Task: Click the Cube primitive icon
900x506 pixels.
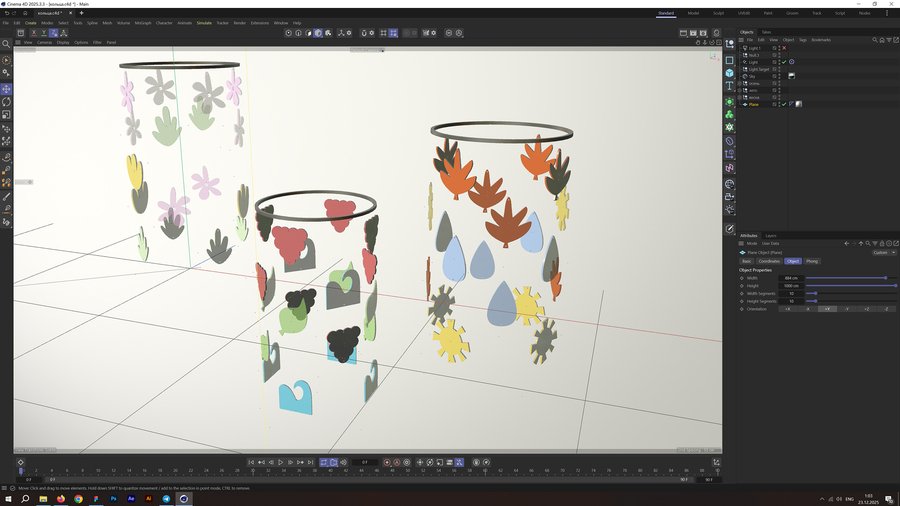Action: [730, 73]
